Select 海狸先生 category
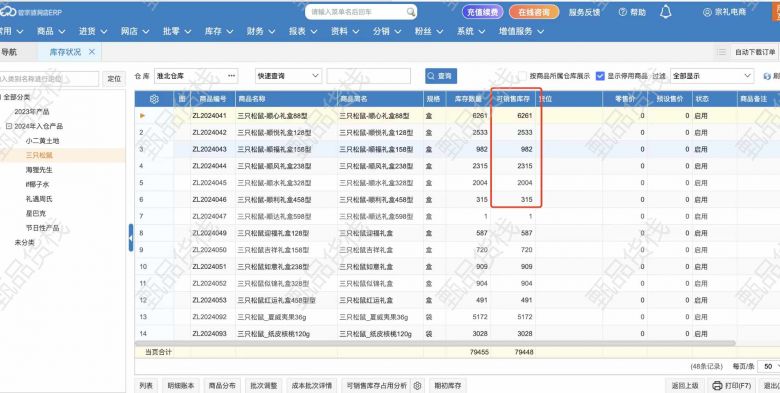Viewport: 780px width, 393px height. (x=39, y=170)
